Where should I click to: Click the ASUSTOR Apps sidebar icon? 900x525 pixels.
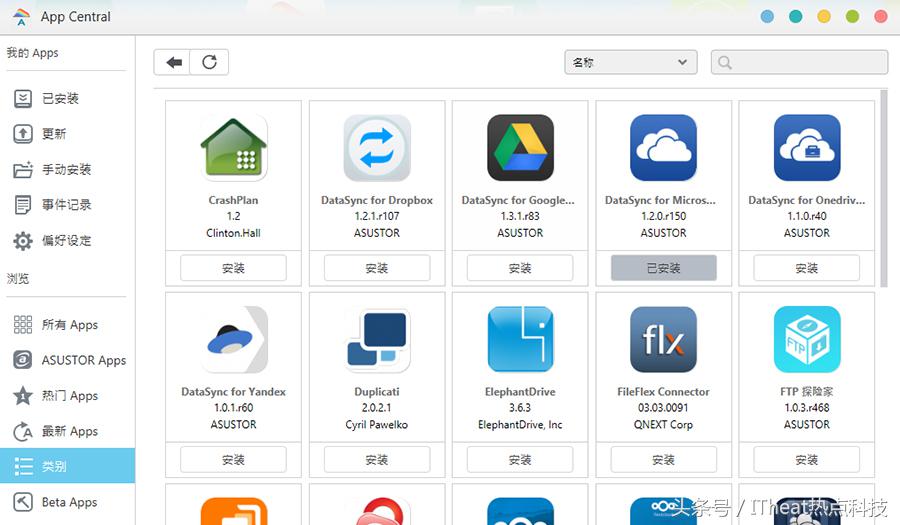23,360
